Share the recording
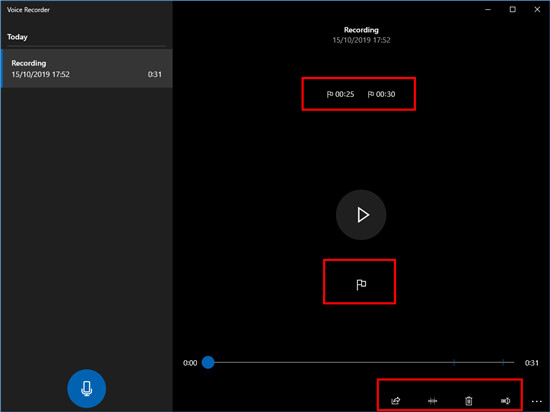Screen dimensions: 550x412 [396, 400]
